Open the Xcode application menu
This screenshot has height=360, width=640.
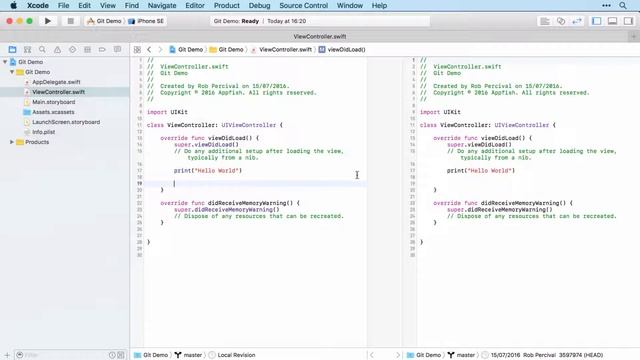point(38,5)
